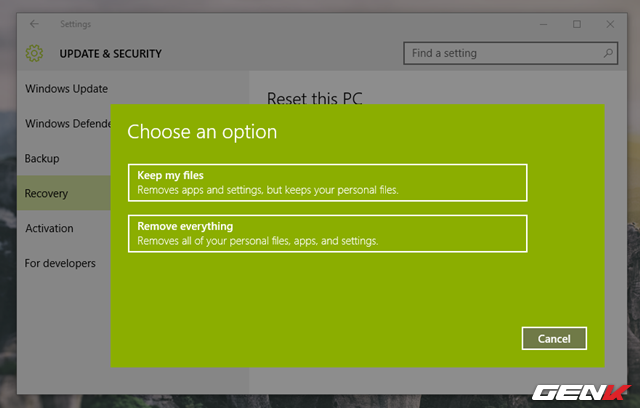Switch to For developers settings

pos(60,264)
